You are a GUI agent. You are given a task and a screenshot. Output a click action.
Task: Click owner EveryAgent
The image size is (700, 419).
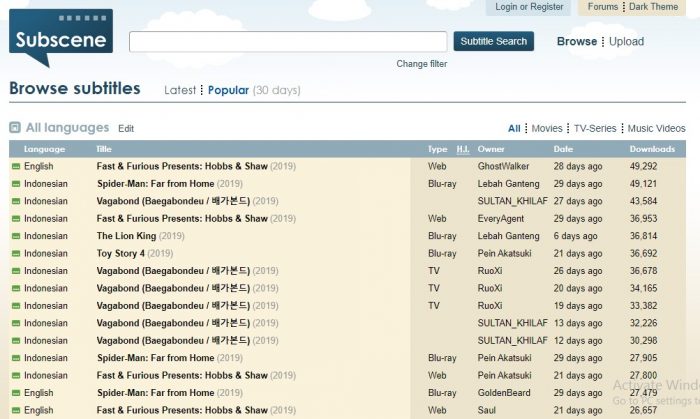point(500,219)
